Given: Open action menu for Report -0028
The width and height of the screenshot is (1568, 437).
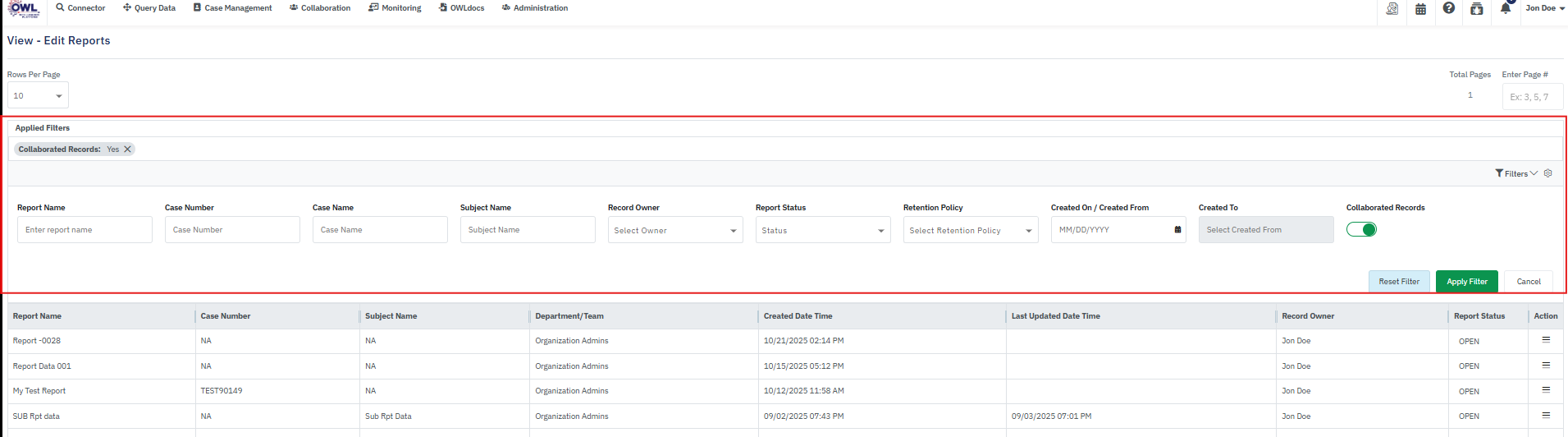Looking at the screenshot, I should pos(1546,340).
